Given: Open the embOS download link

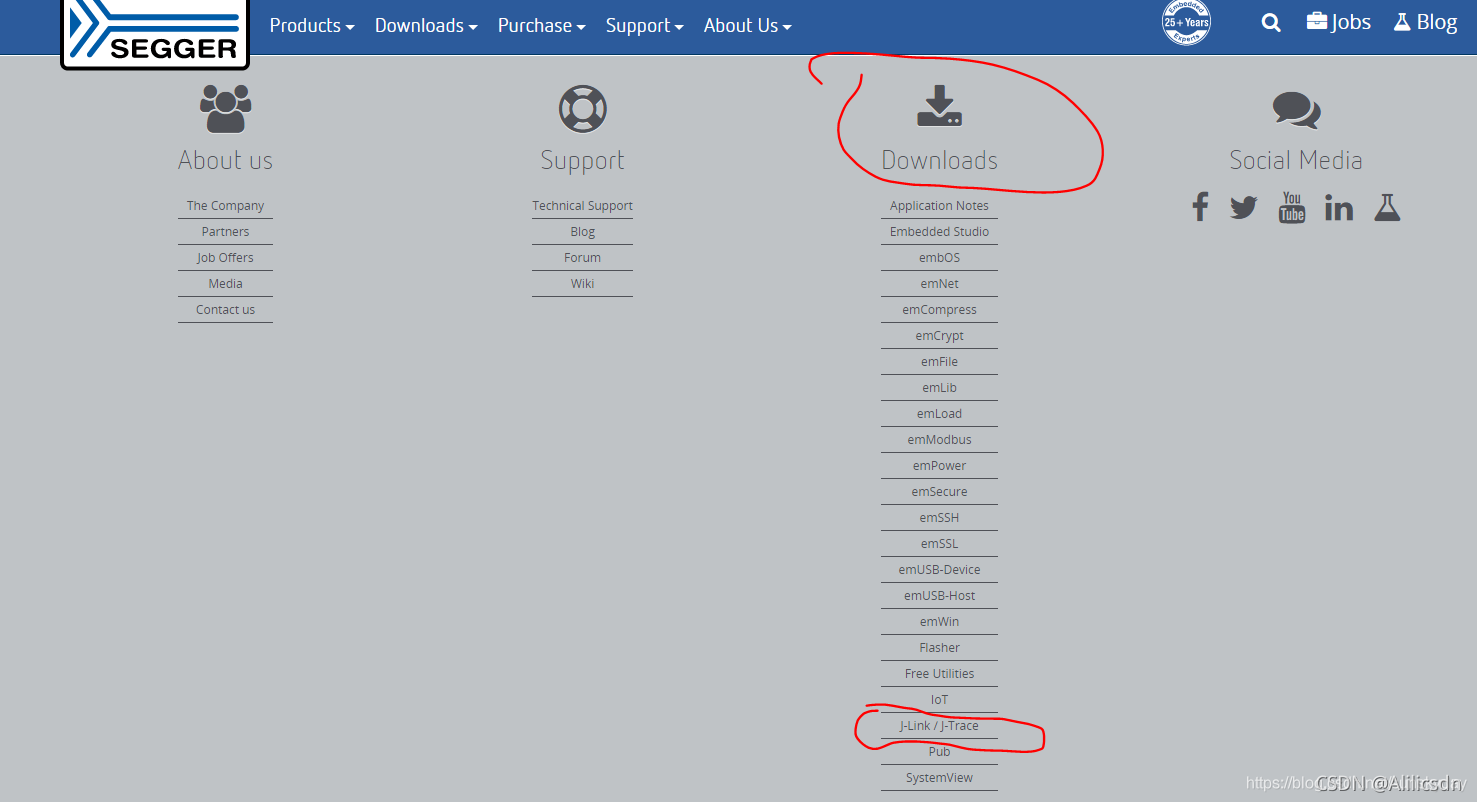Looking at the screenshot, I should pyautogui.click(x=939, y=258).
